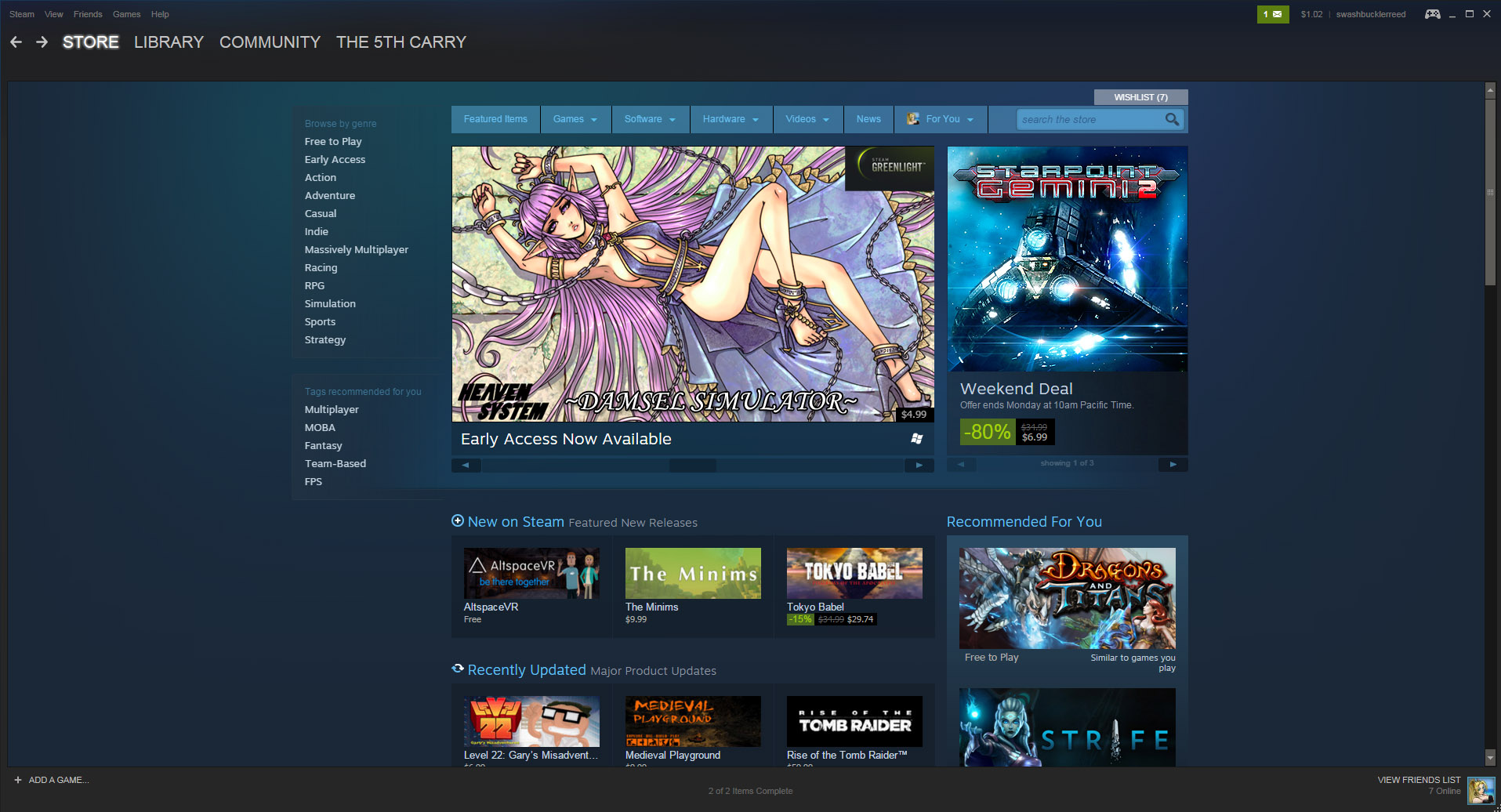Open the View menu
1501x812 pixels.
[54, 14]
